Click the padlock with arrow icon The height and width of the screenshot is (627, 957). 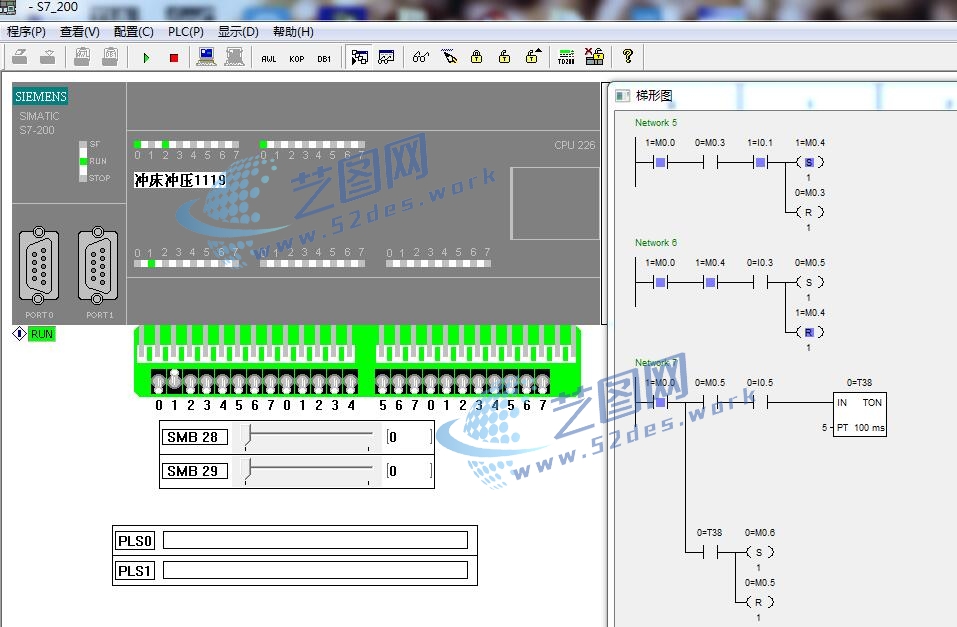click(533, 57)
